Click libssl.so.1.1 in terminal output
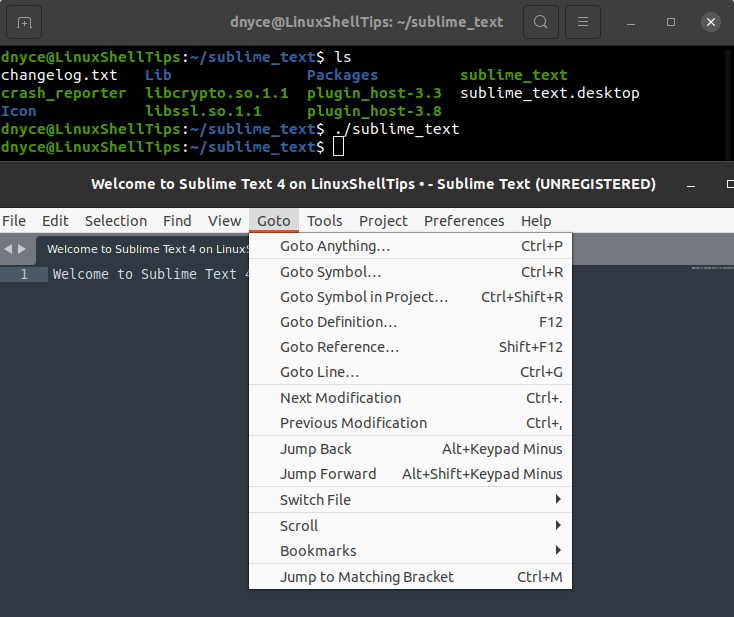734x617 pixels. pyautogui.click(x=203, y=111)
